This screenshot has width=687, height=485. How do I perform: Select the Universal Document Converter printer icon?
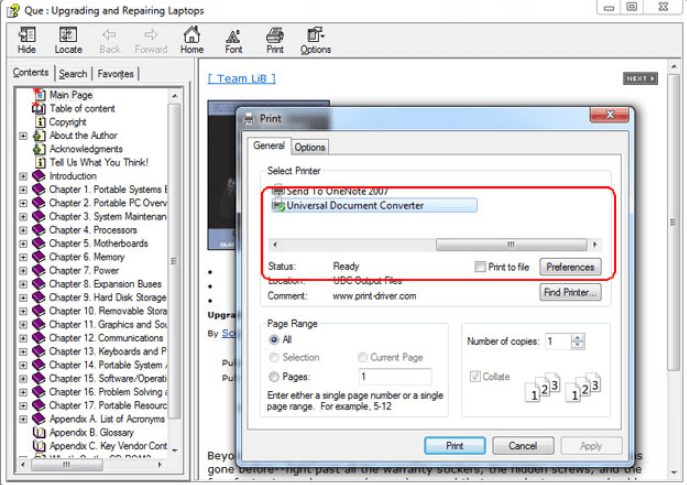[x=278, y=205]
